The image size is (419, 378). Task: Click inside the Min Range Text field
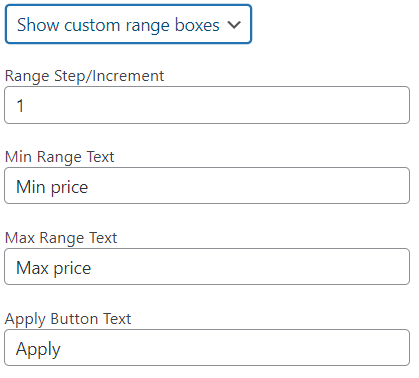[207, 186]
